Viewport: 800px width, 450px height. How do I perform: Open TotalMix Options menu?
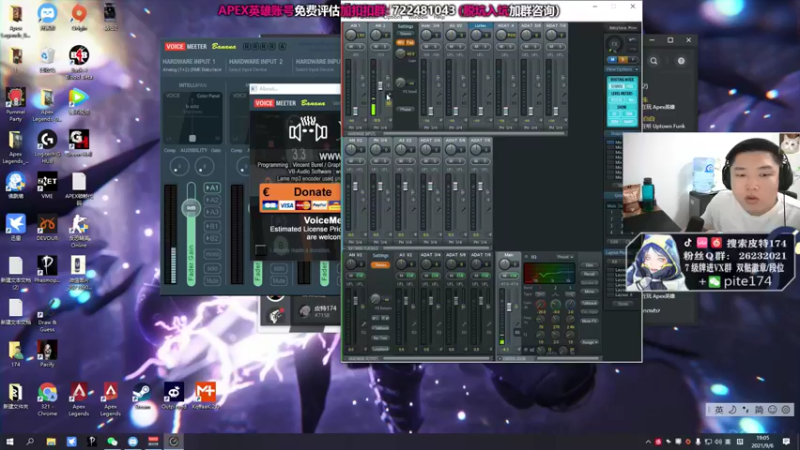393,17
